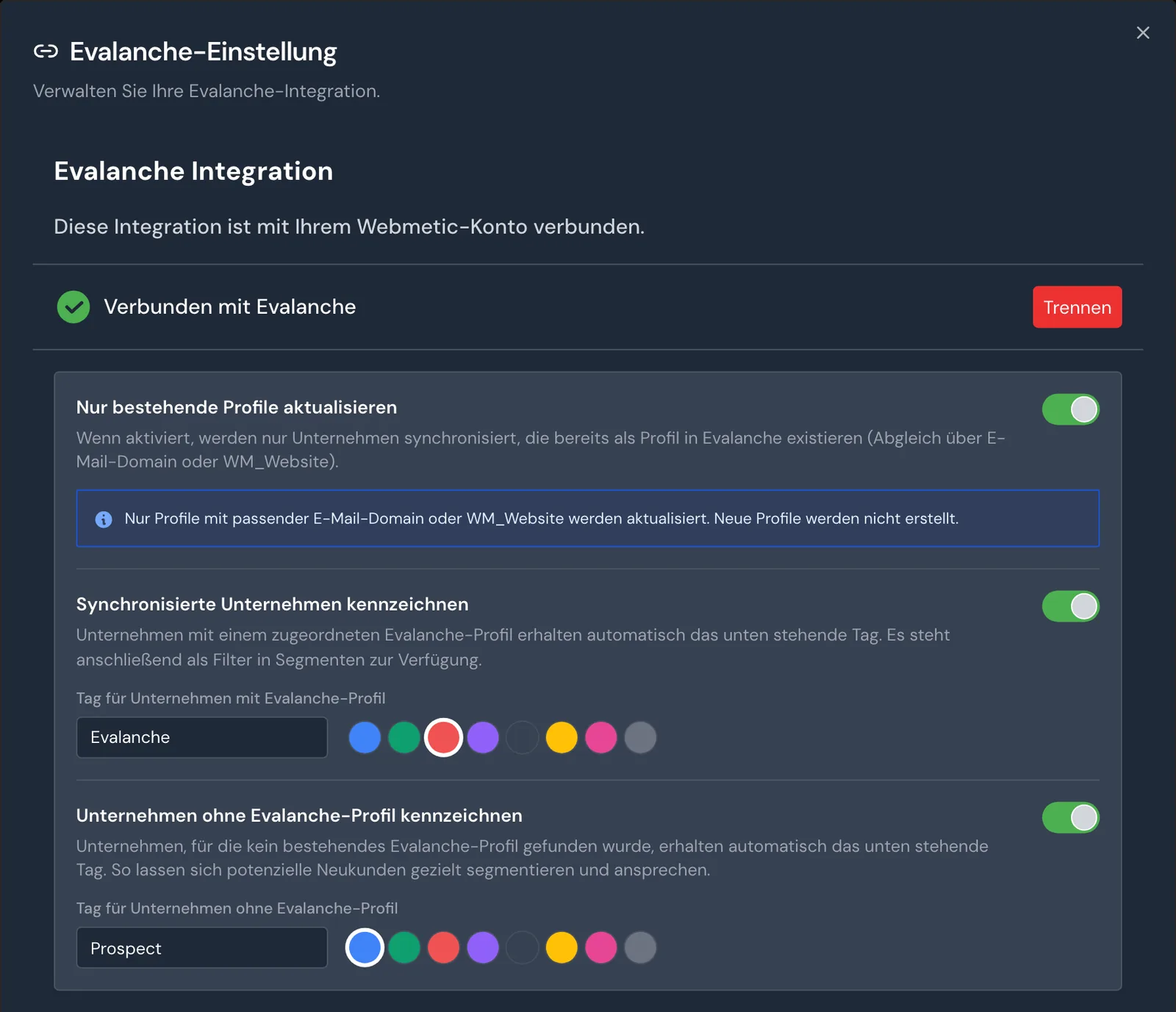Toggle Nur bestehende Profile aktualisieren
Screen dimensions: 1176x1012
(1070, 409)
